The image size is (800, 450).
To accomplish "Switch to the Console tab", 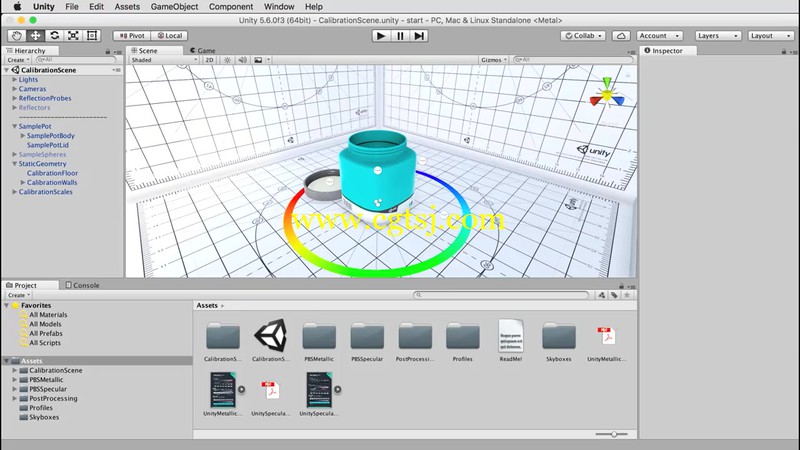I will click(82, 285).
